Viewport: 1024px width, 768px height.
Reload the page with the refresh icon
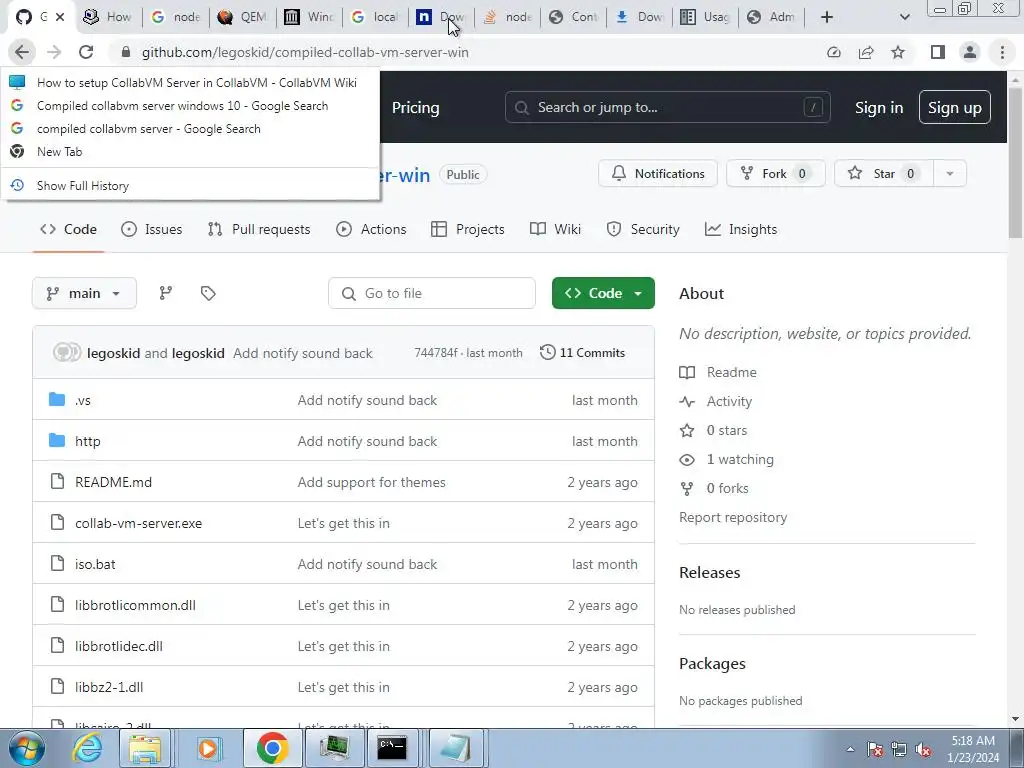click(86, 52)
